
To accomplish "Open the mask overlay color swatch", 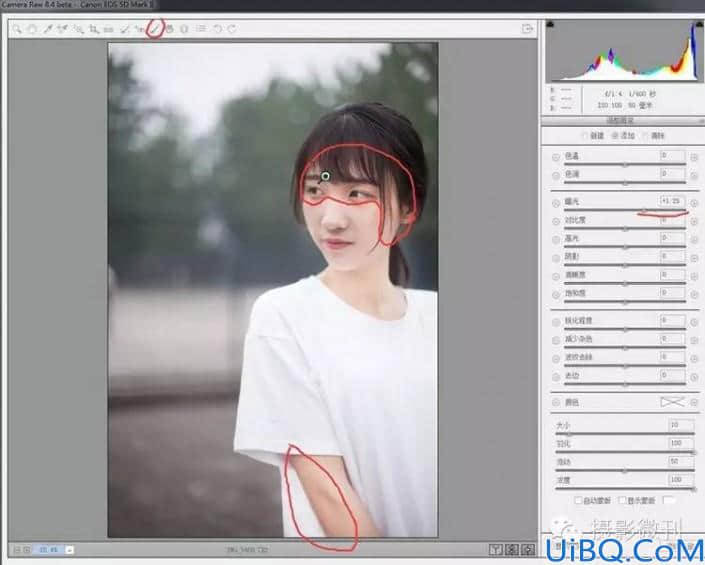I will (669, 500).
